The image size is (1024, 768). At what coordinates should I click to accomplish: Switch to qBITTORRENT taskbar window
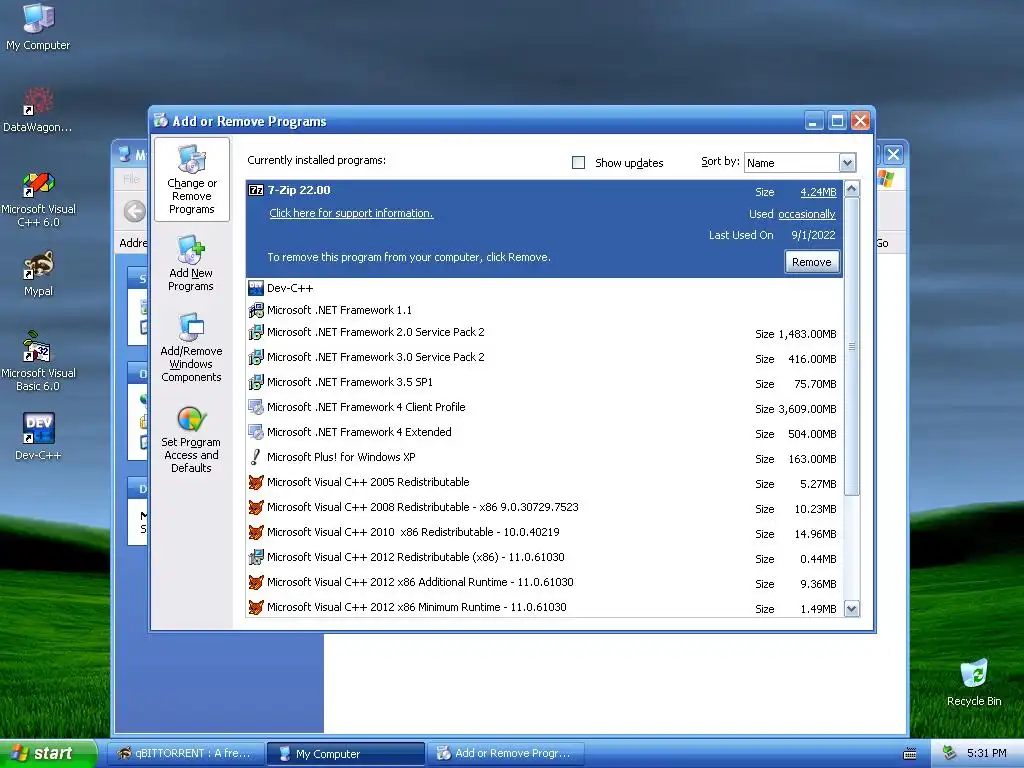tap(185, 754)
